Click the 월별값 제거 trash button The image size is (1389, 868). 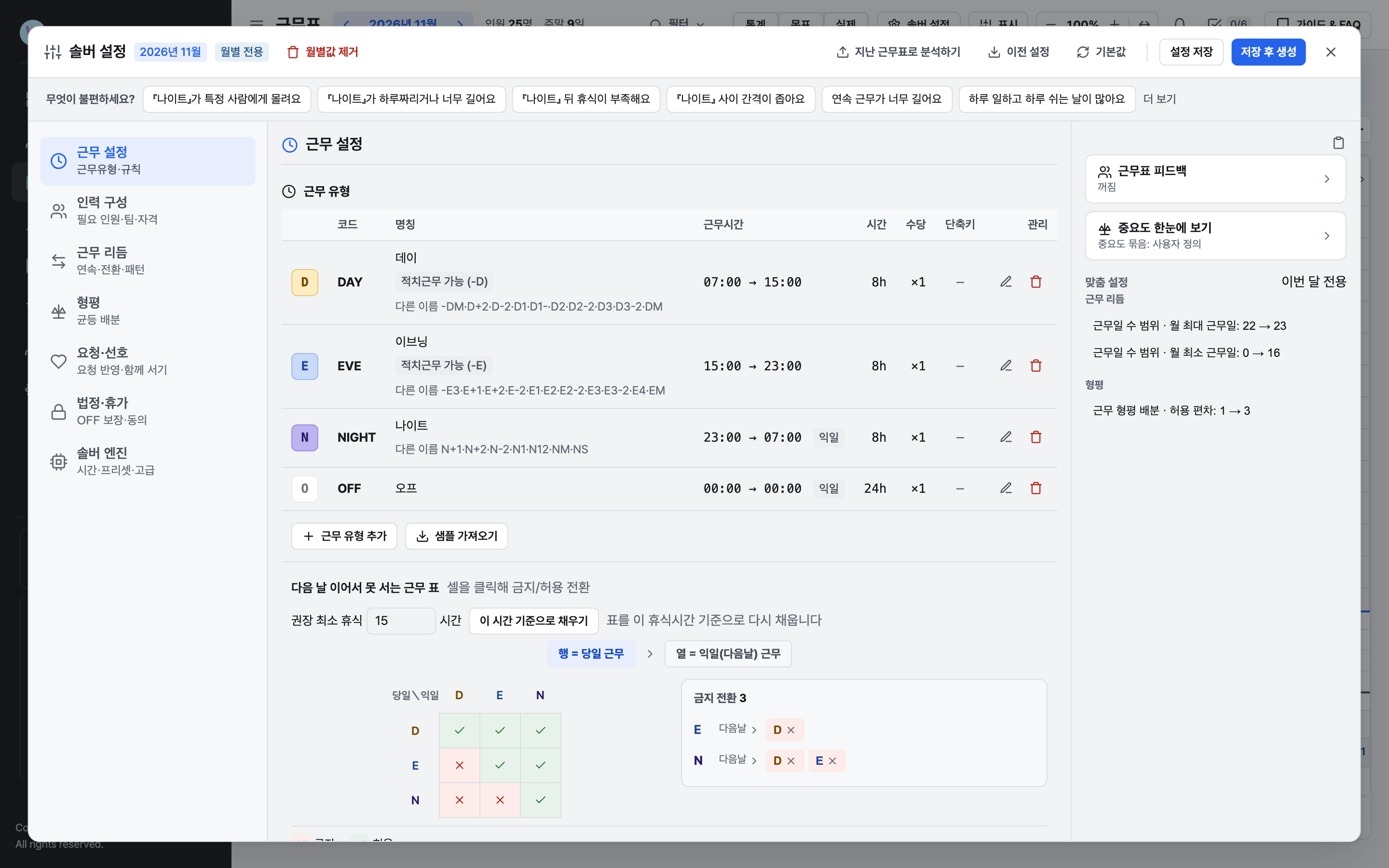323,52
